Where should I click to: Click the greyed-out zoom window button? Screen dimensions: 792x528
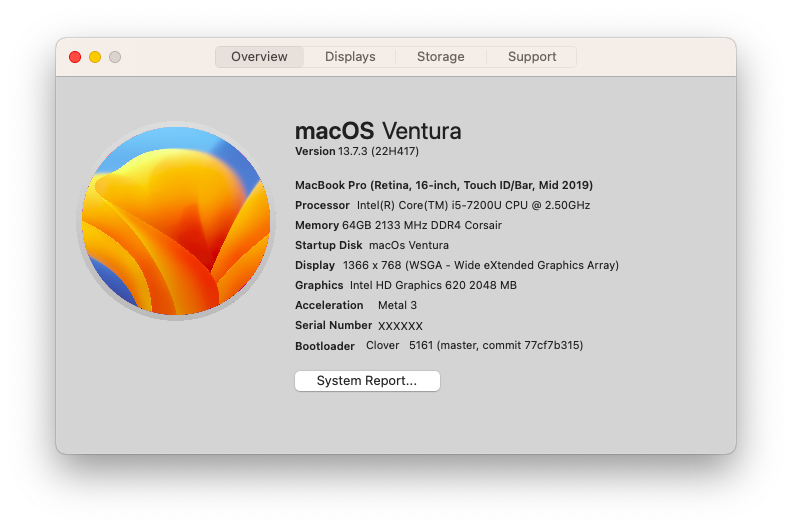115,57
